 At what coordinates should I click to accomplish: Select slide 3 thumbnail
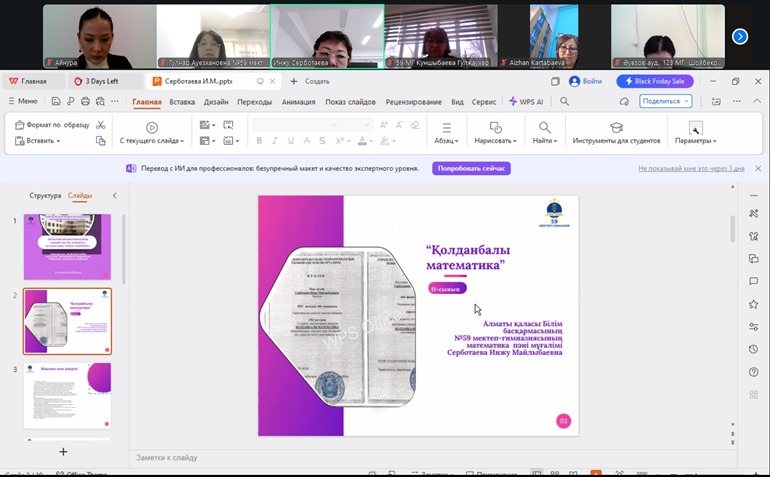(x=68, y=395)
